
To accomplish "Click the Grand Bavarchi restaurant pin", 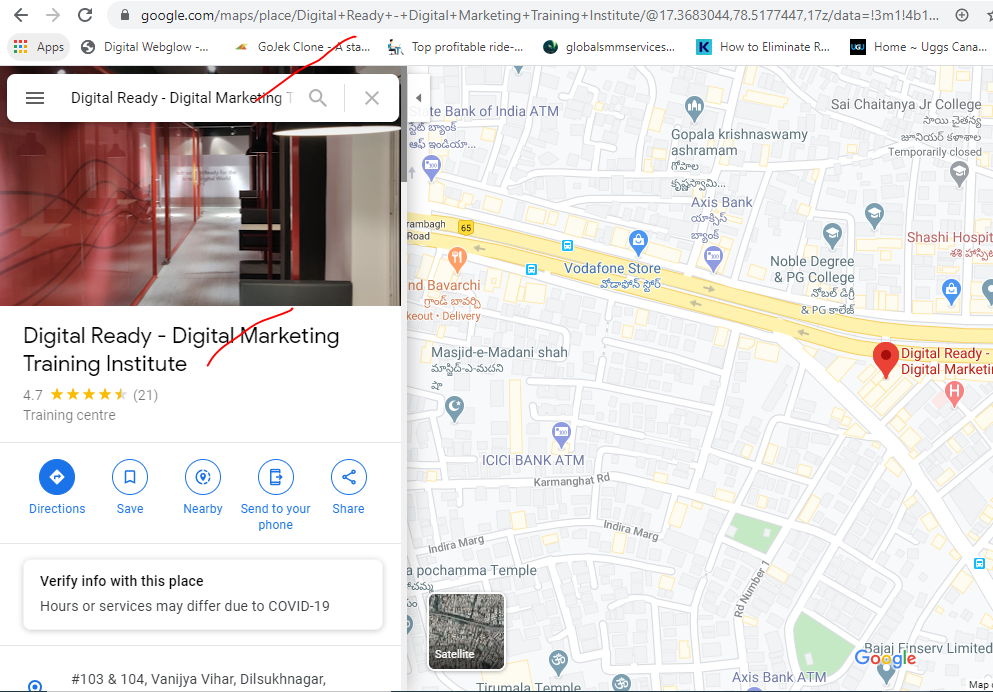I will click(457, 260).
